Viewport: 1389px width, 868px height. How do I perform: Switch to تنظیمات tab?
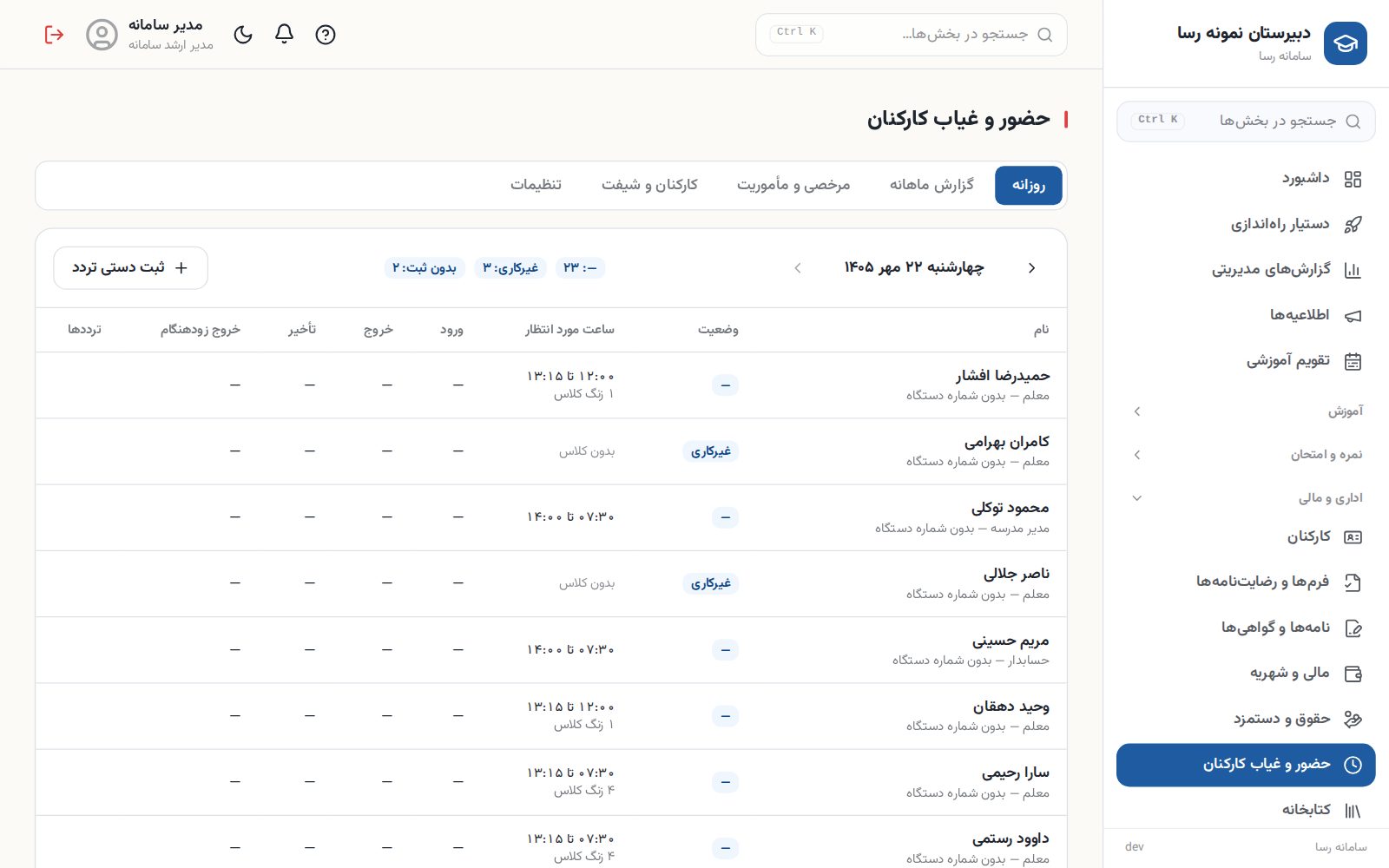[x=536, y=185]
